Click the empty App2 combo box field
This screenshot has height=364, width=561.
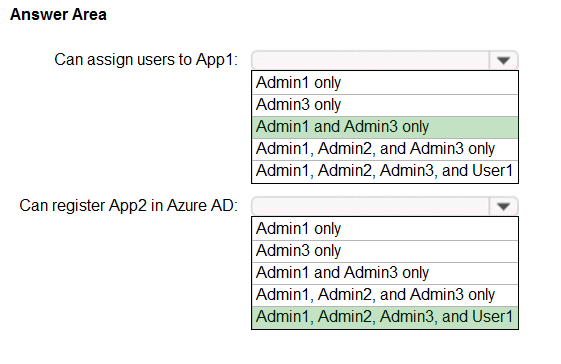tap(371, 207)
